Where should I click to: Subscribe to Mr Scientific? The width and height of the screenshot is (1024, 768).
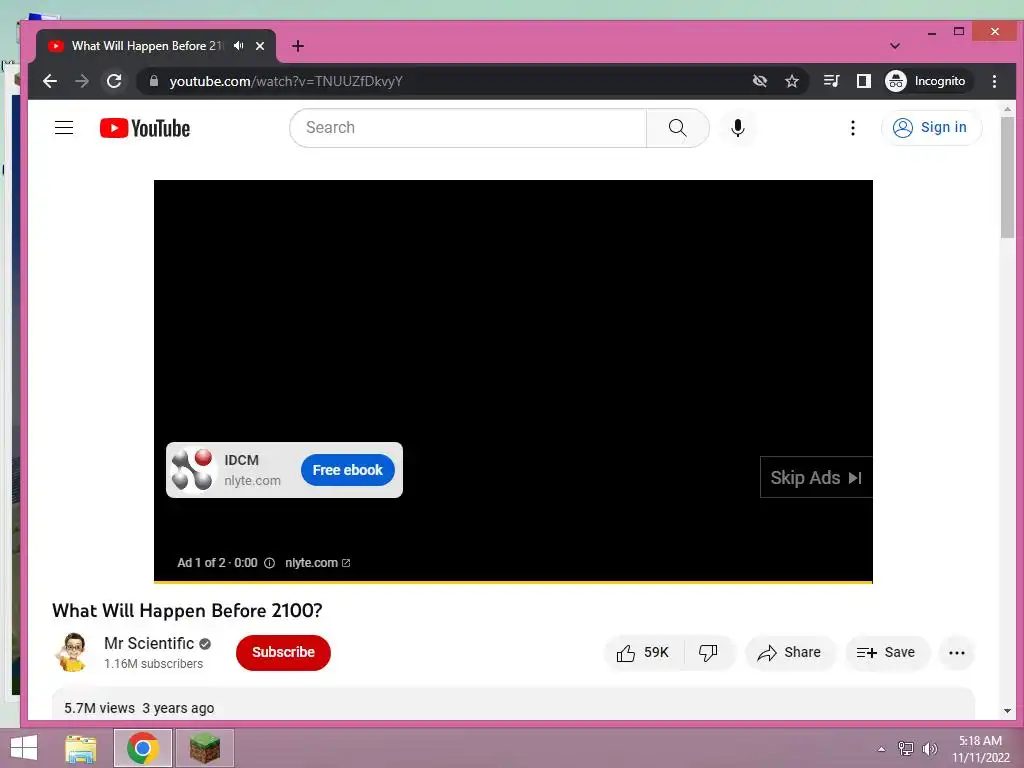point(283,652)
